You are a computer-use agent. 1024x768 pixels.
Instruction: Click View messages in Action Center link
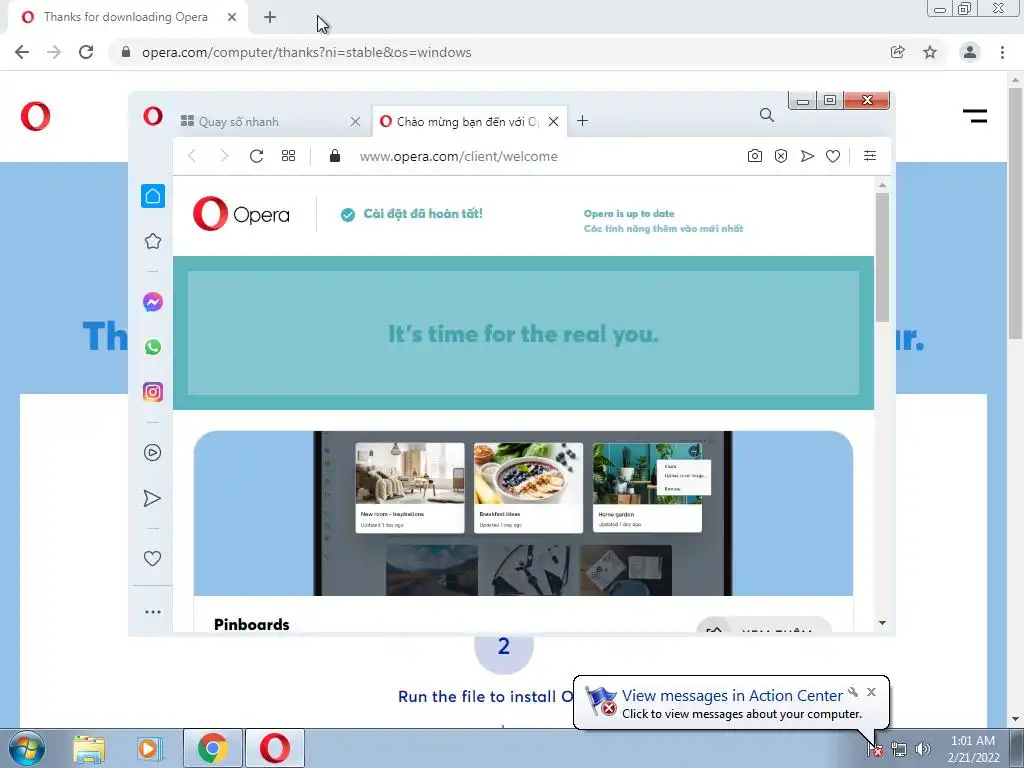(x=732, y=696)
